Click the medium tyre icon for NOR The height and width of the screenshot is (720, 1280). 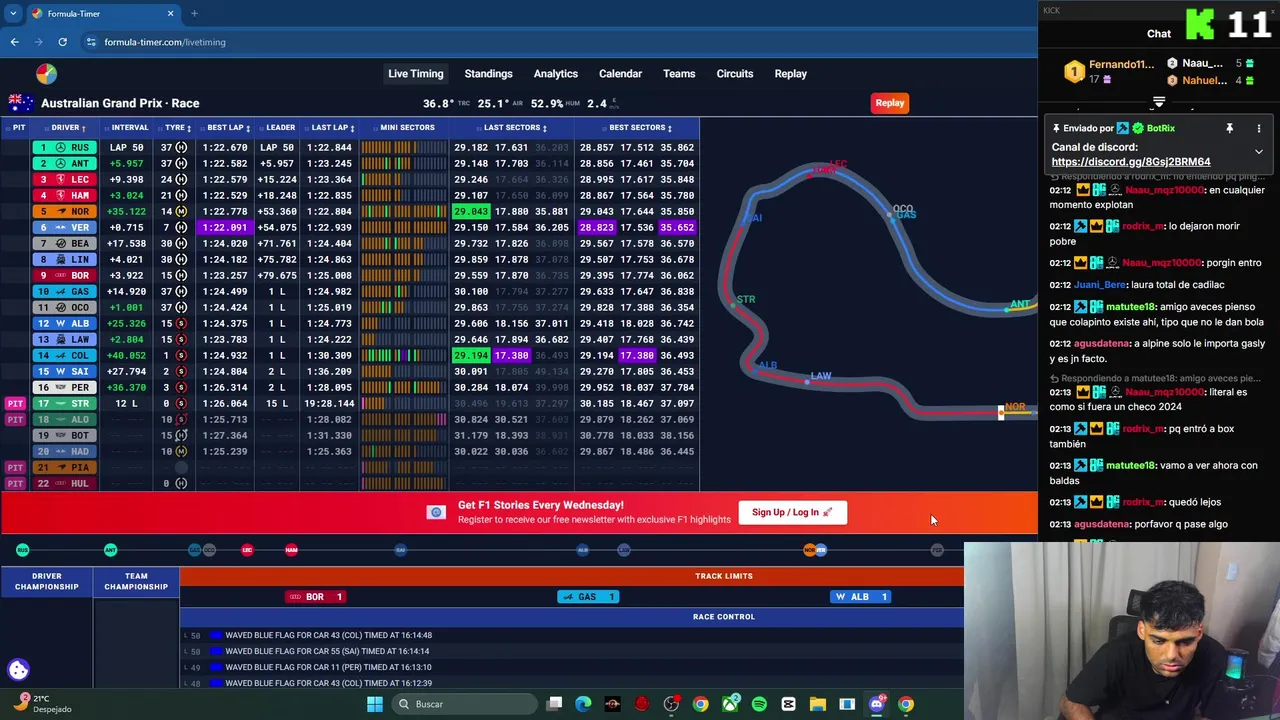[181, 211]
